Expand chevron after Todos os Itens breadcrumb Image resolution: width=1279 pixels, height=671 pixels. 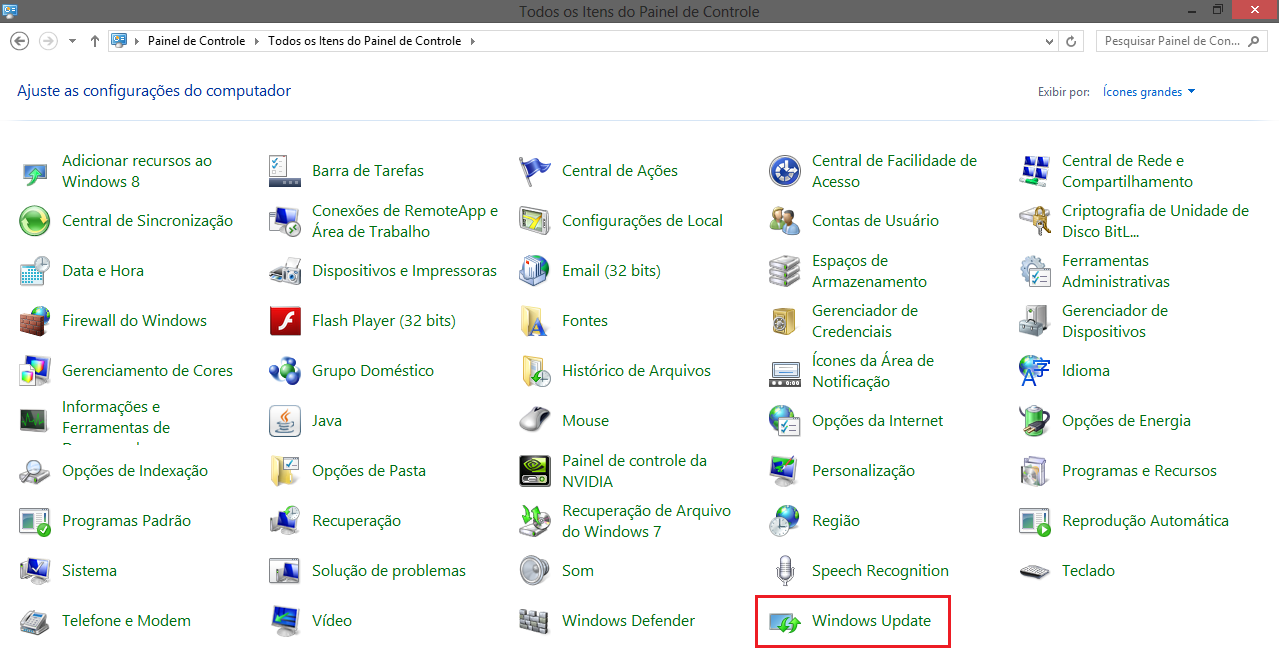tap(472, 41)
